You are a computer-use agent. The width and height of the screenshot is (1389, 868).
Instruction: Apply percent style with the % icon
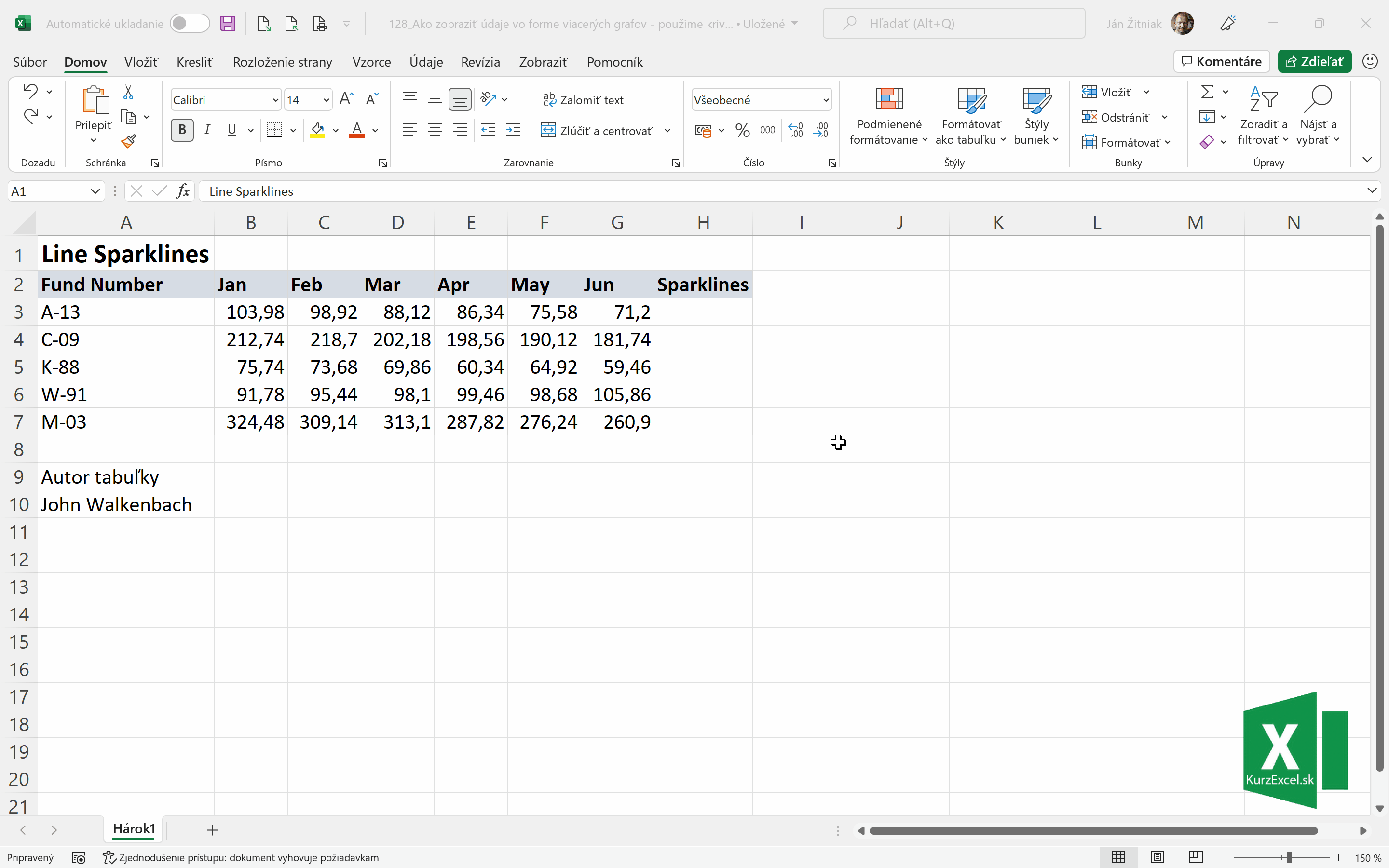pos(742,131)
